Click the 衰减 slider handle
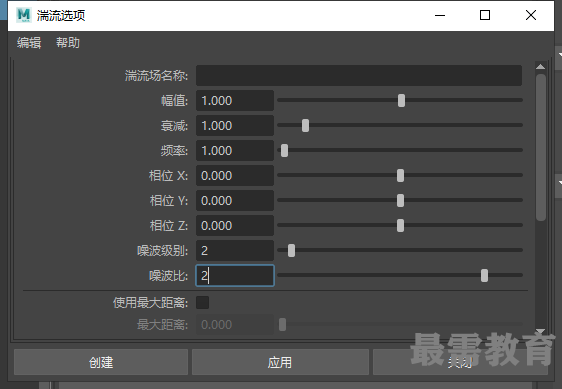Image resolution: width=562 pixels, height=389 pixels. pyautogui.click(x=305, y=125)
